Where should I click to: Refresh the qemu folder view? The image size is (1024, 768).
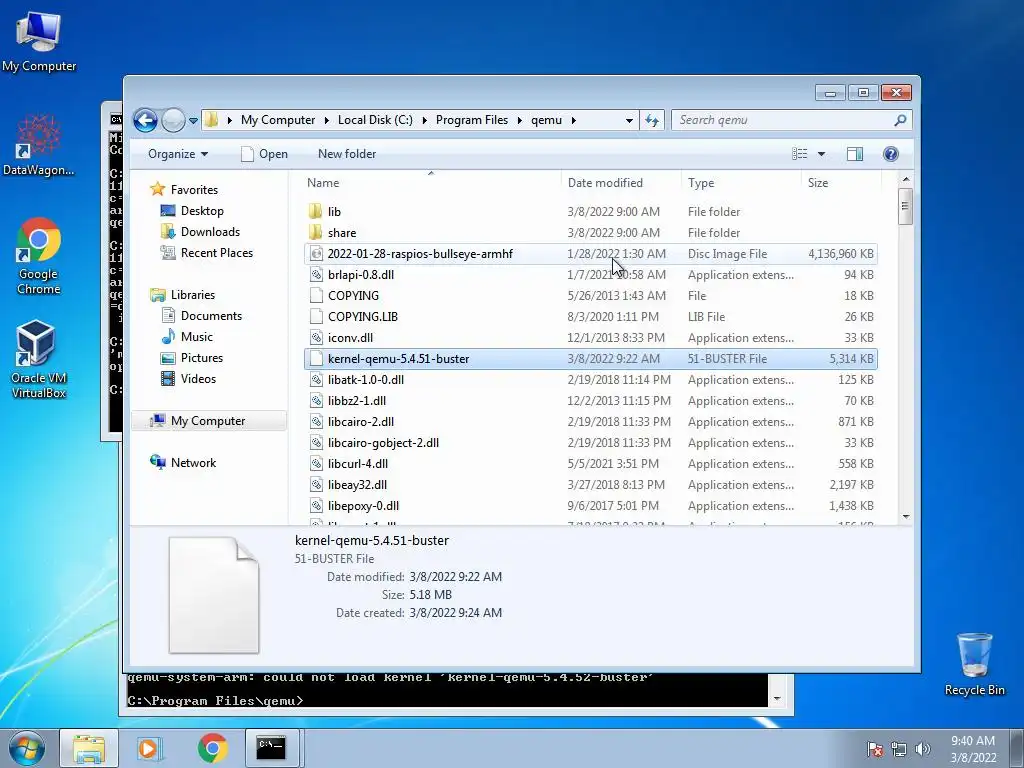click(652, 120)
